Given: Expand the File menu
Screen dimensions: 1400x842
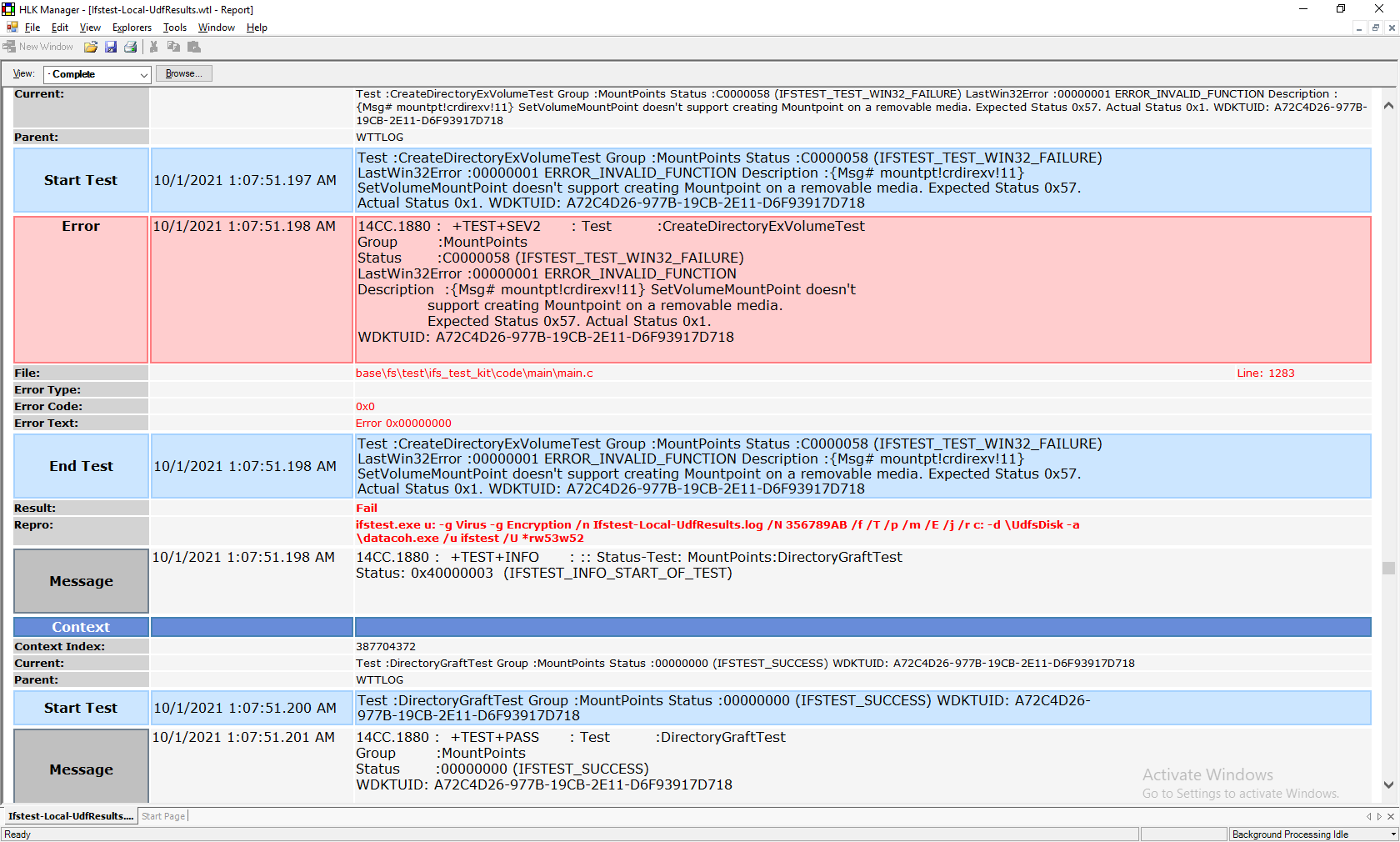Looking at the screenshot, I should point(32,27).
